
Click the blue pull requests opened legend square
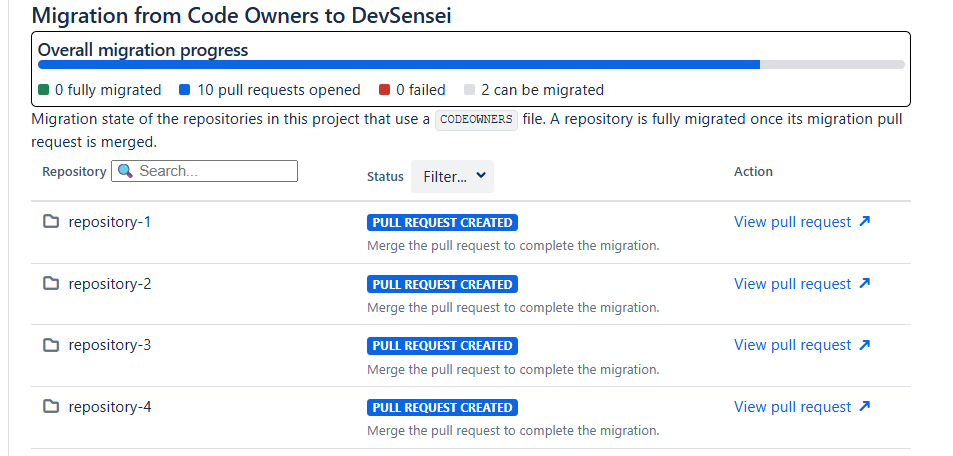point(185,90)
